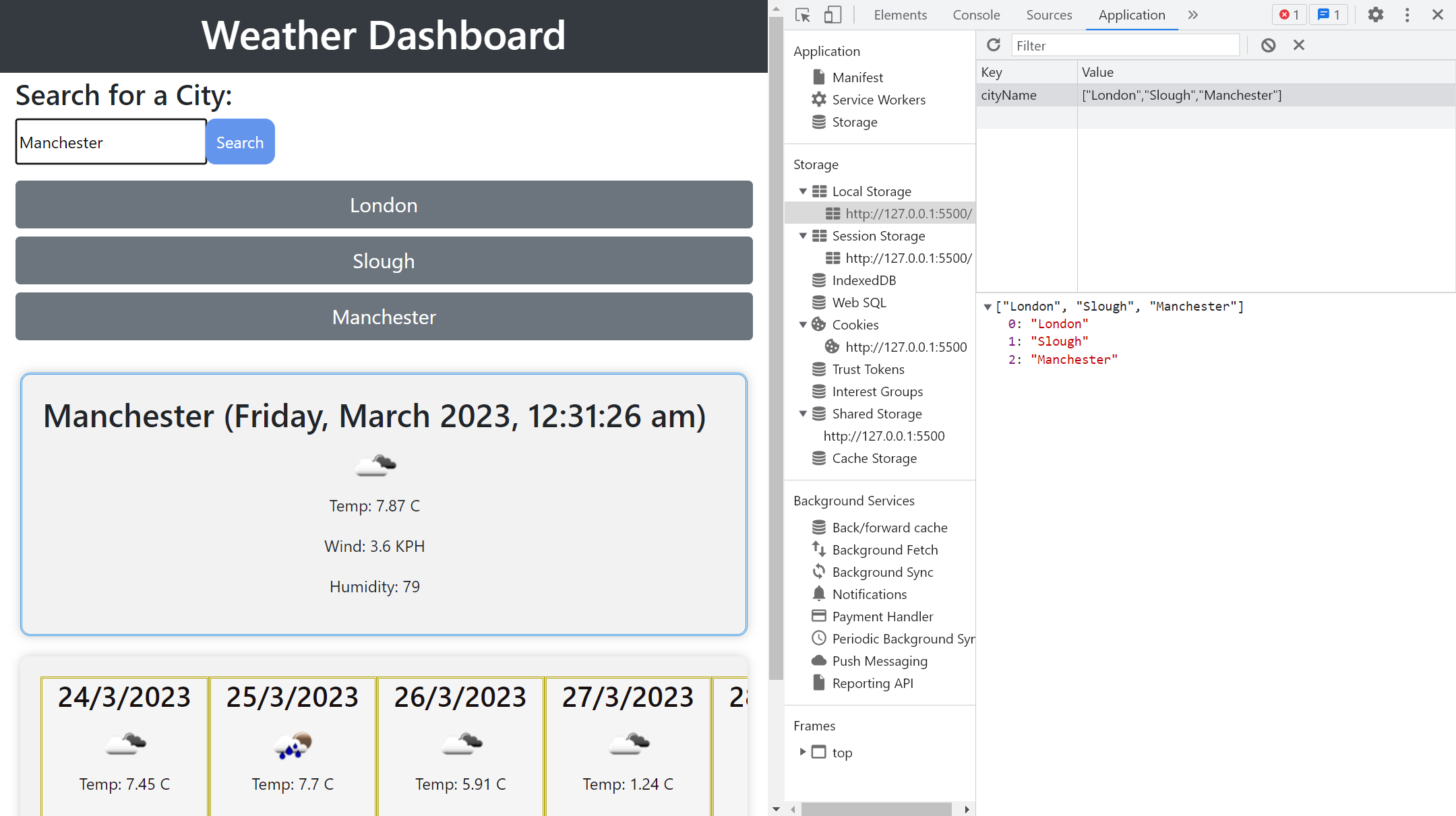The height and width of the screenshot is (816, 1456).
Task: Click the Manifest icon in Application panel
Action: (x=820, y=77)
